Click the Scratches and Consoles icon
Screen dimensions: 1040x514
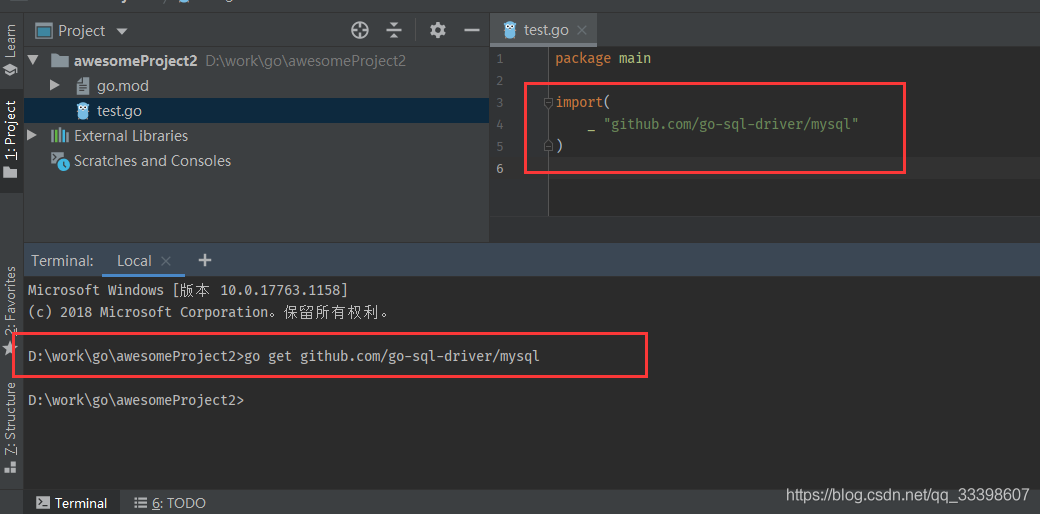(x=60, y=161)
